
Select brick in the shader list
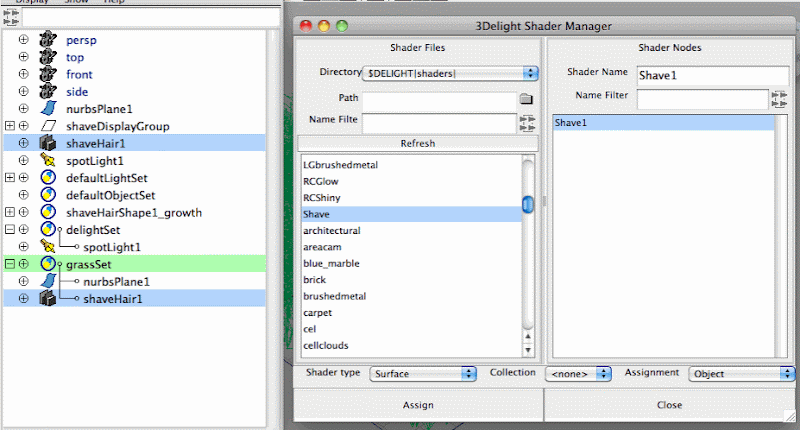coord(314,280)
